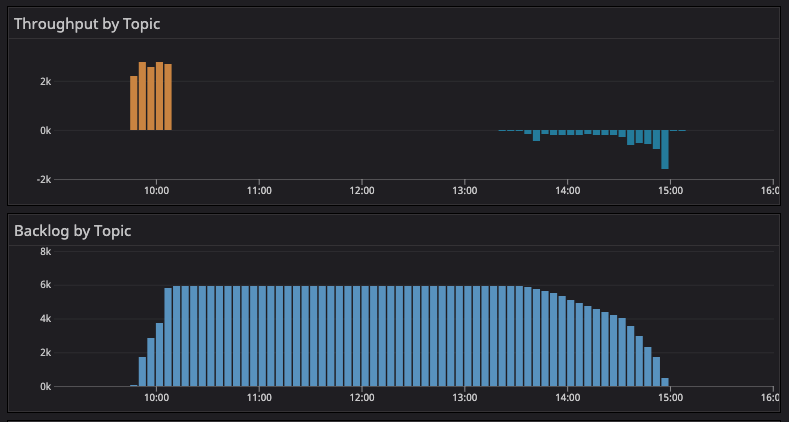Image resolution: width=789 pixels, height=422 pixels.
Task: Click the 2k label on Backlog axis
Action: (45, 353)
